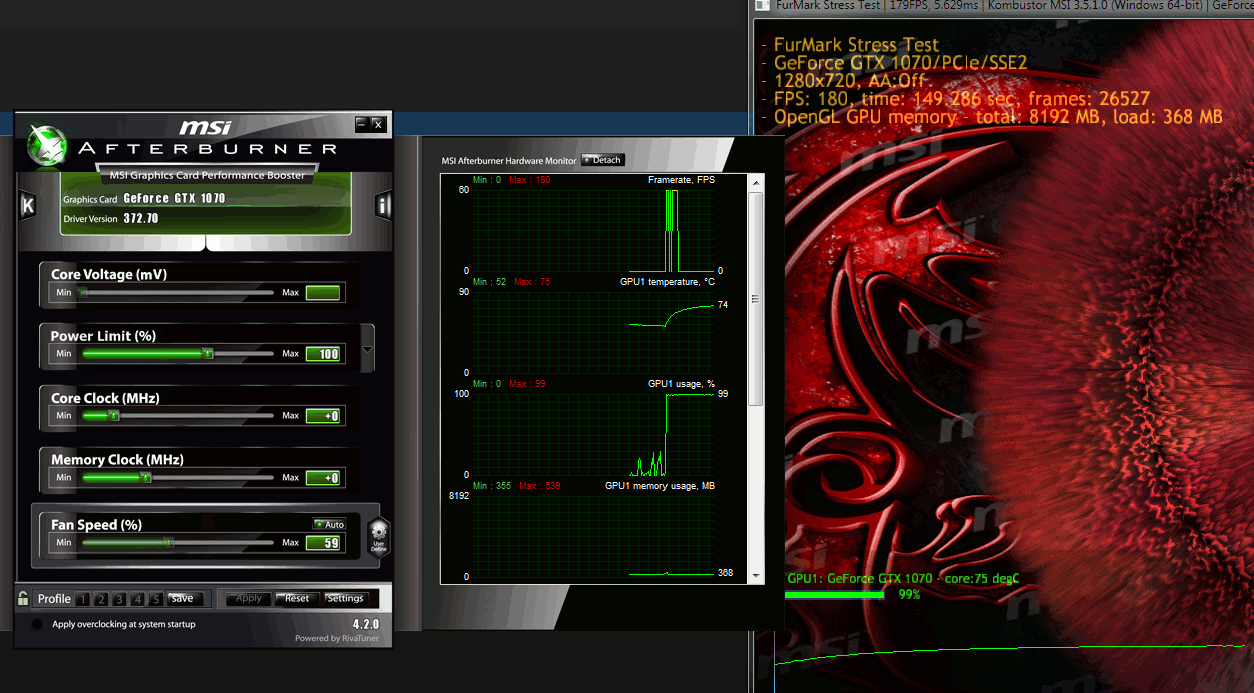Click the Core Clock (MHz) label
This screenshot has height=693, width=1254.
point(105,398)
